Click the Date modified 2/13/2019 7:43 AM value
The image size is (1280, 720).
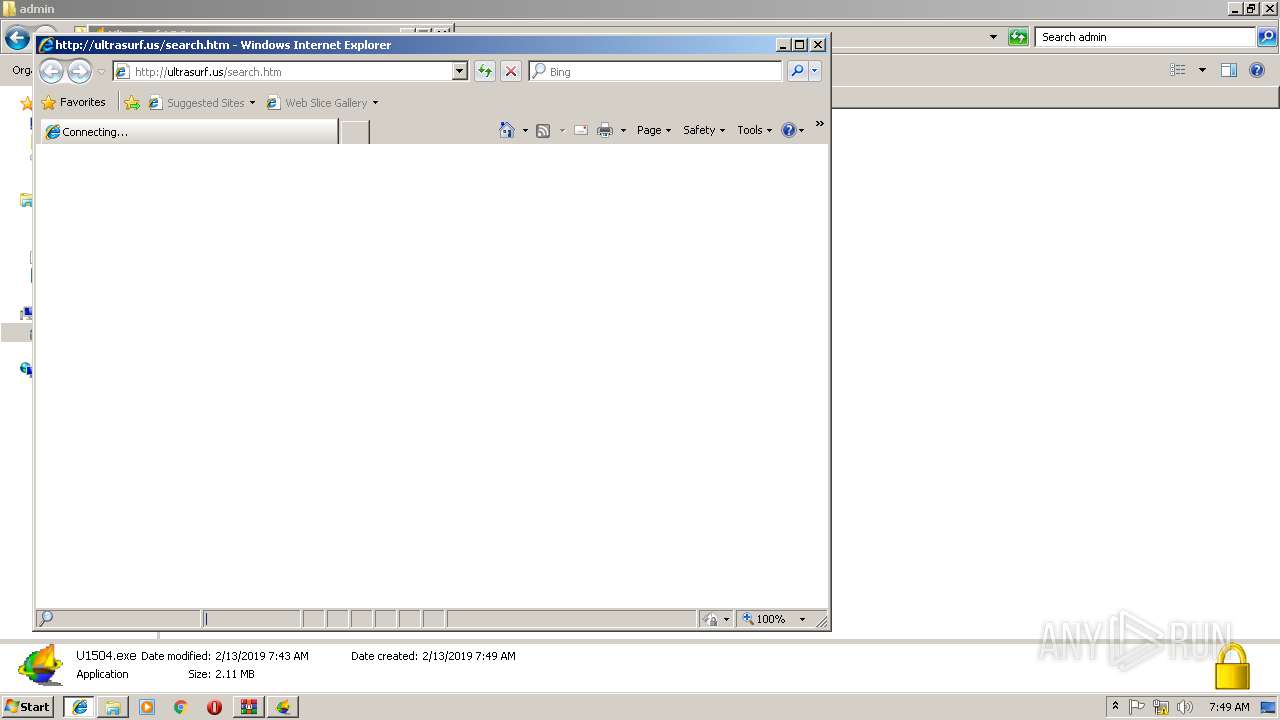262,656
